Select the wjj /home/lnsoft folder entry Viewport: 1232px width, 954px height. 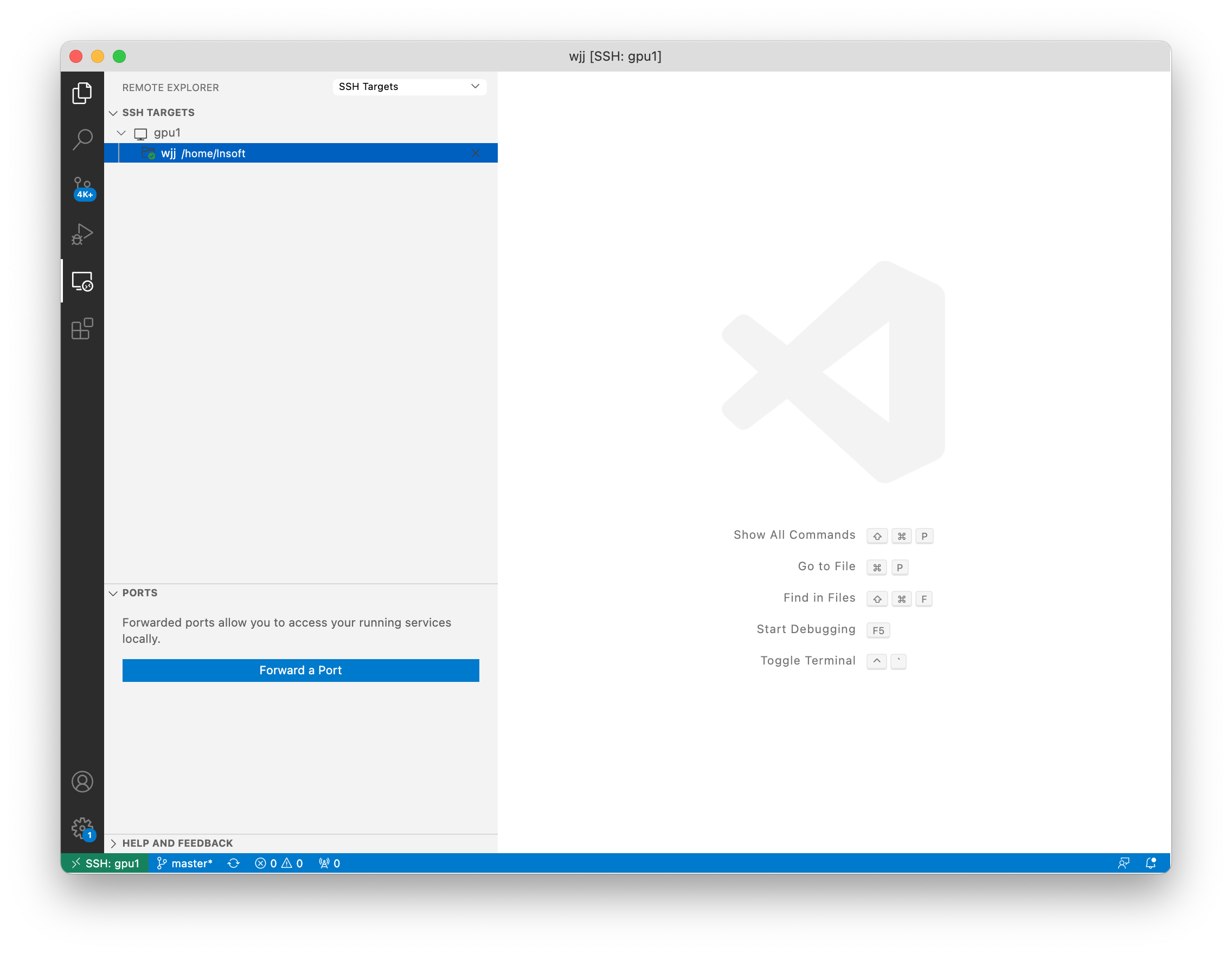point(203,153)
